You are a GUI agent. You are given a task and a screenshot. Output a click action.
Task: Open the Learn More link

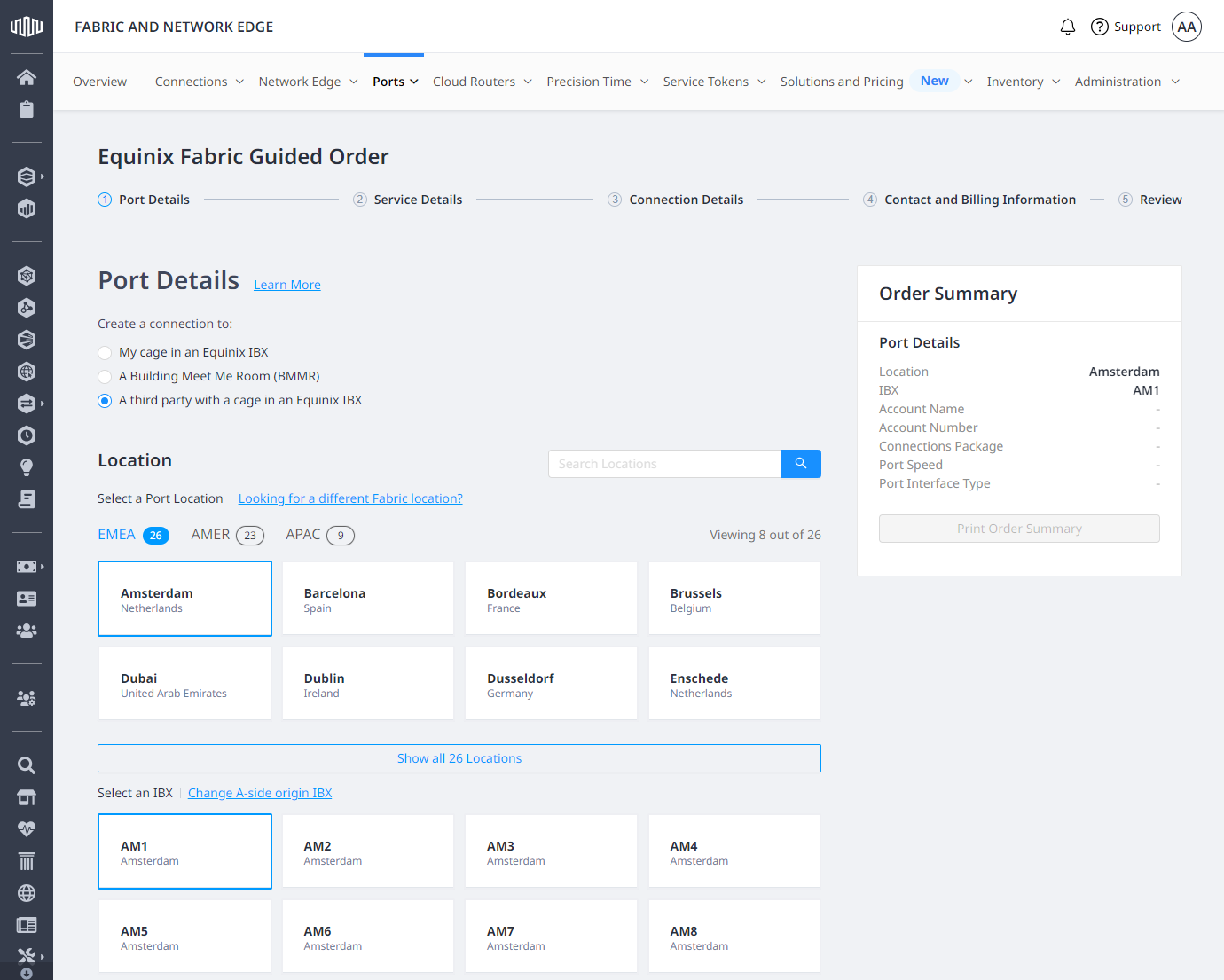click(287, 285)
